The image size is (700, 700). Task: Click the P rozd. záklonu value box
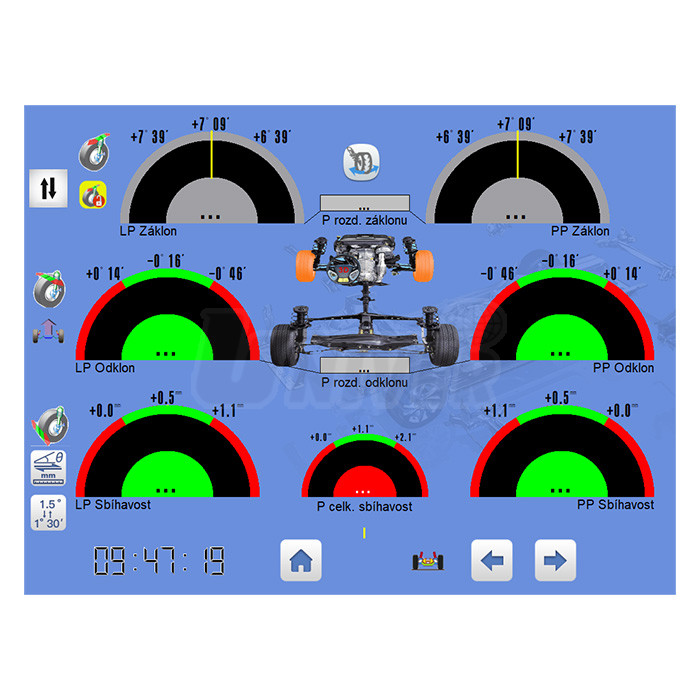coord(364,203)
